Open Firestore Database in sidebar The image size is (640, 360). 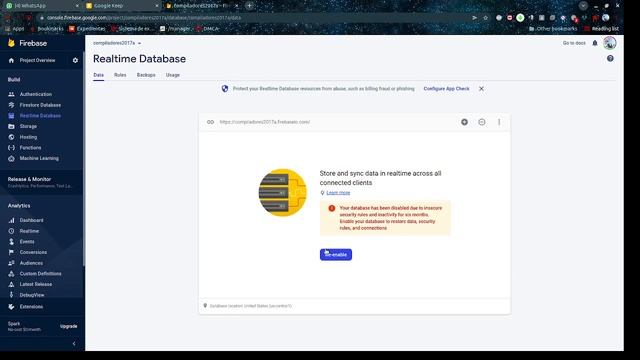[x=40, y=105]
